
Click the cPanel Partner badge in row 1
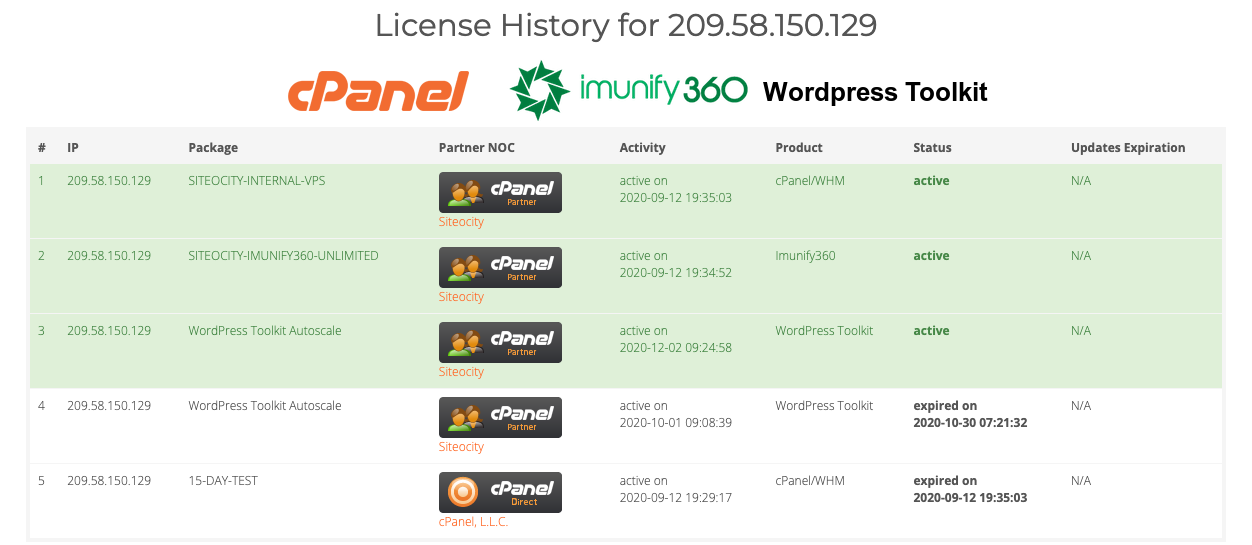point(500,192)
